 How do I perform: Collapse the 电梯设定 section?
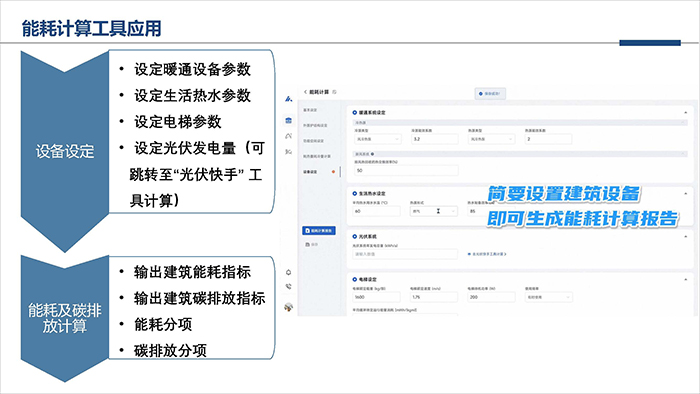pos(686,279)
